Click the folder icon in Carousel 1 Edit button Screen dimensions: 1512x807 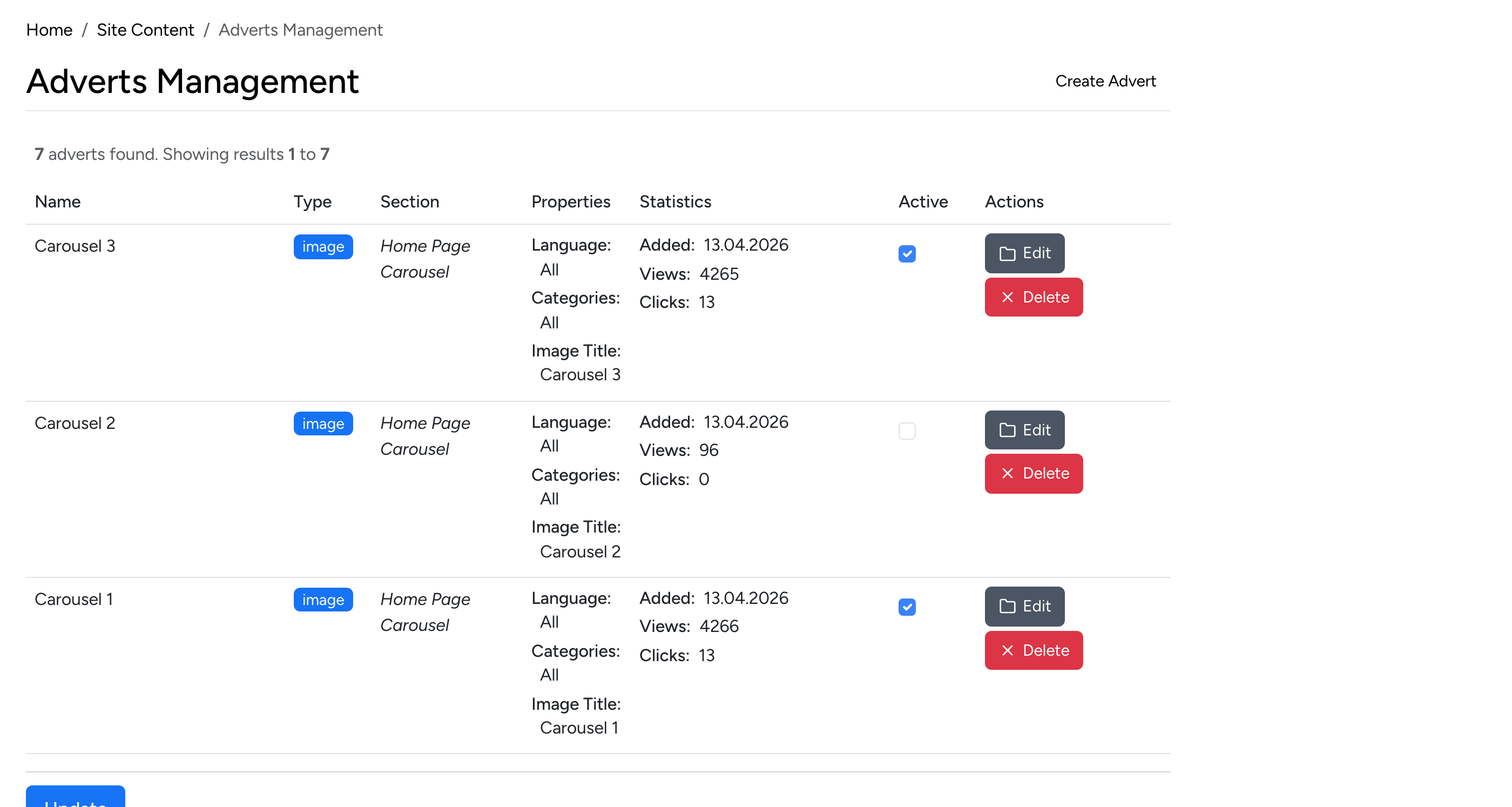tap(1007, 606)
